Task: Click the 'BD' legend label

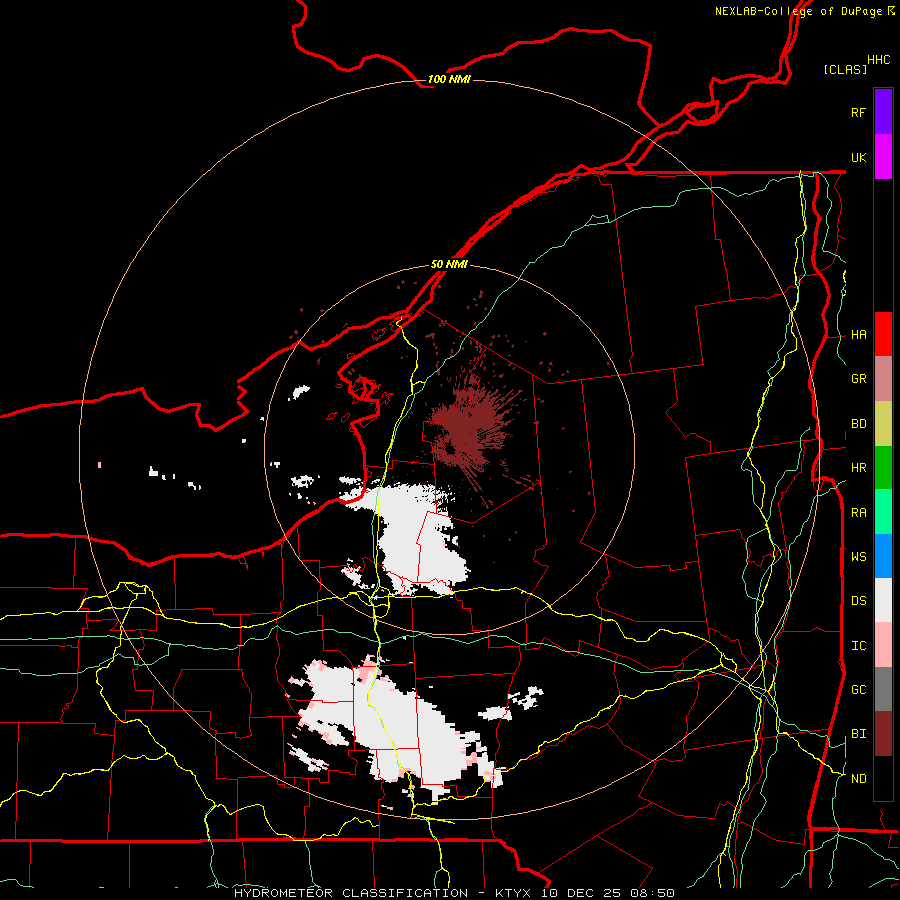Action: point(858,424)
